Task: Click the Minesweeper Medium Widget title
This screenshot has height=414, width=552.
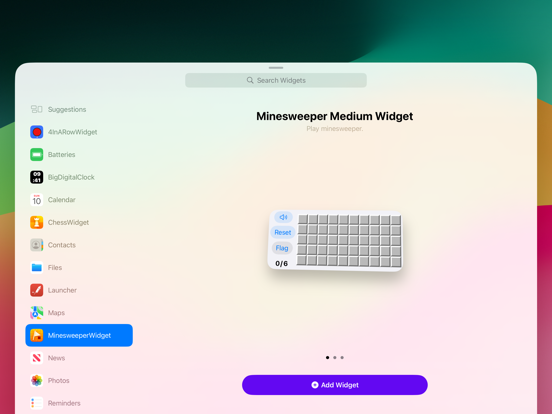Action: (x=334, y=116)
